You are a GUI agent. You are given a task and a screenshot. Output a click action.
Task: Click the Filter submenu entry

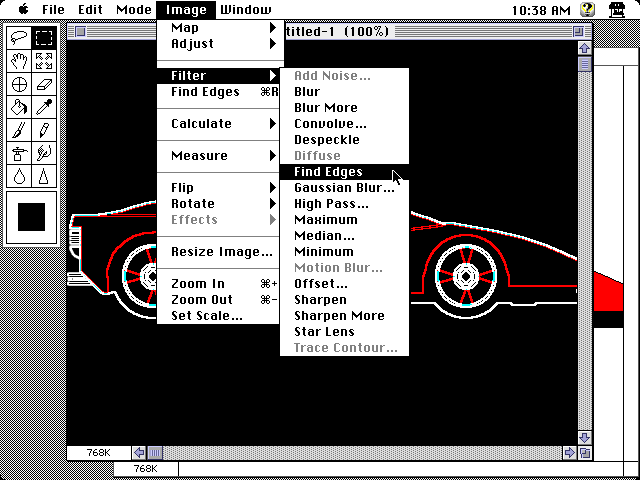coord(220,76)
